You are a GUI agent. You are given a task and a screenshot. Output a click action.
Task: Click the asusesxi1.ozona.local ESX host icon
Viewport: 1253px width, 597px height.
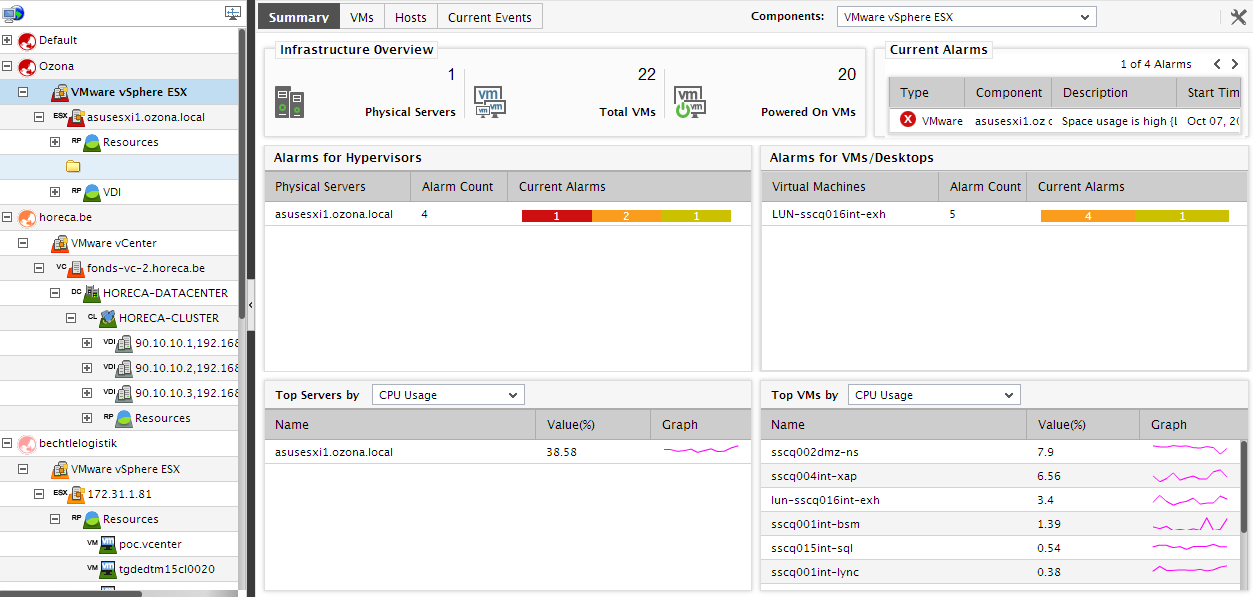pyautogui.click(x=76, y=117)
